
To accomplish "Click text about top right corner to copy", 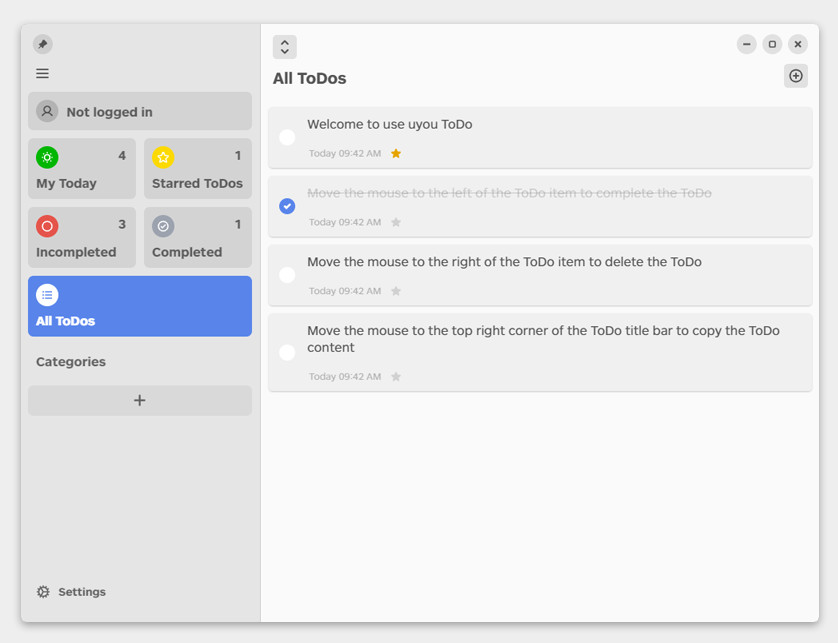I will click(x=544, y=339).
